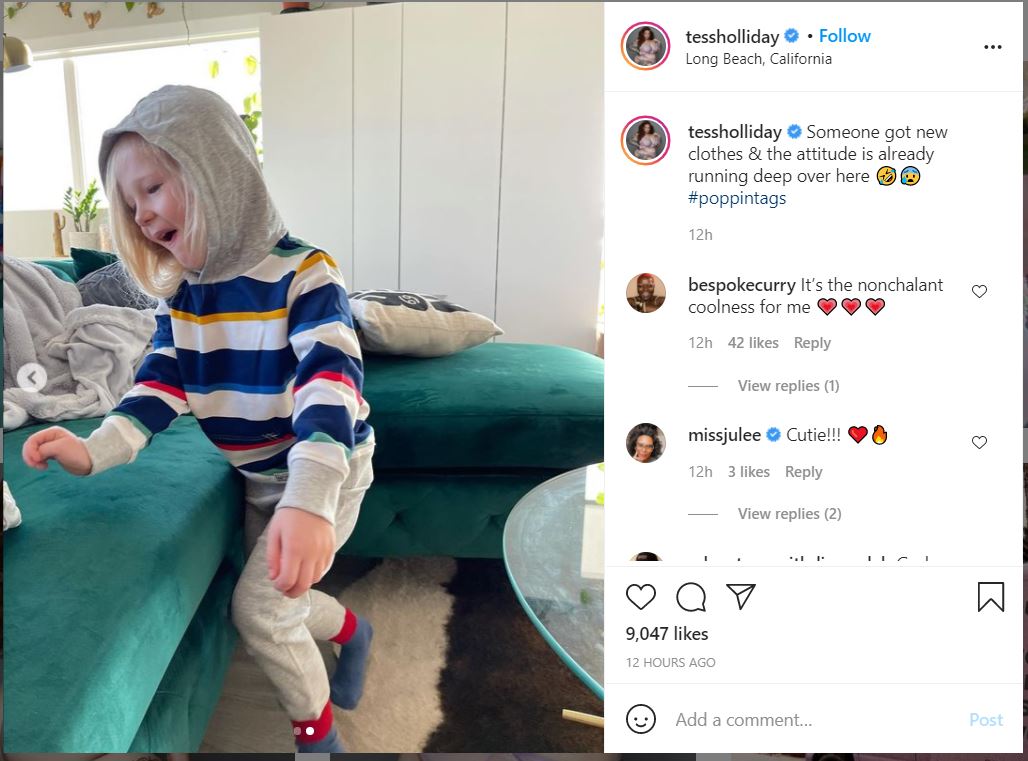Follow tessholliday

click(844, 36)
